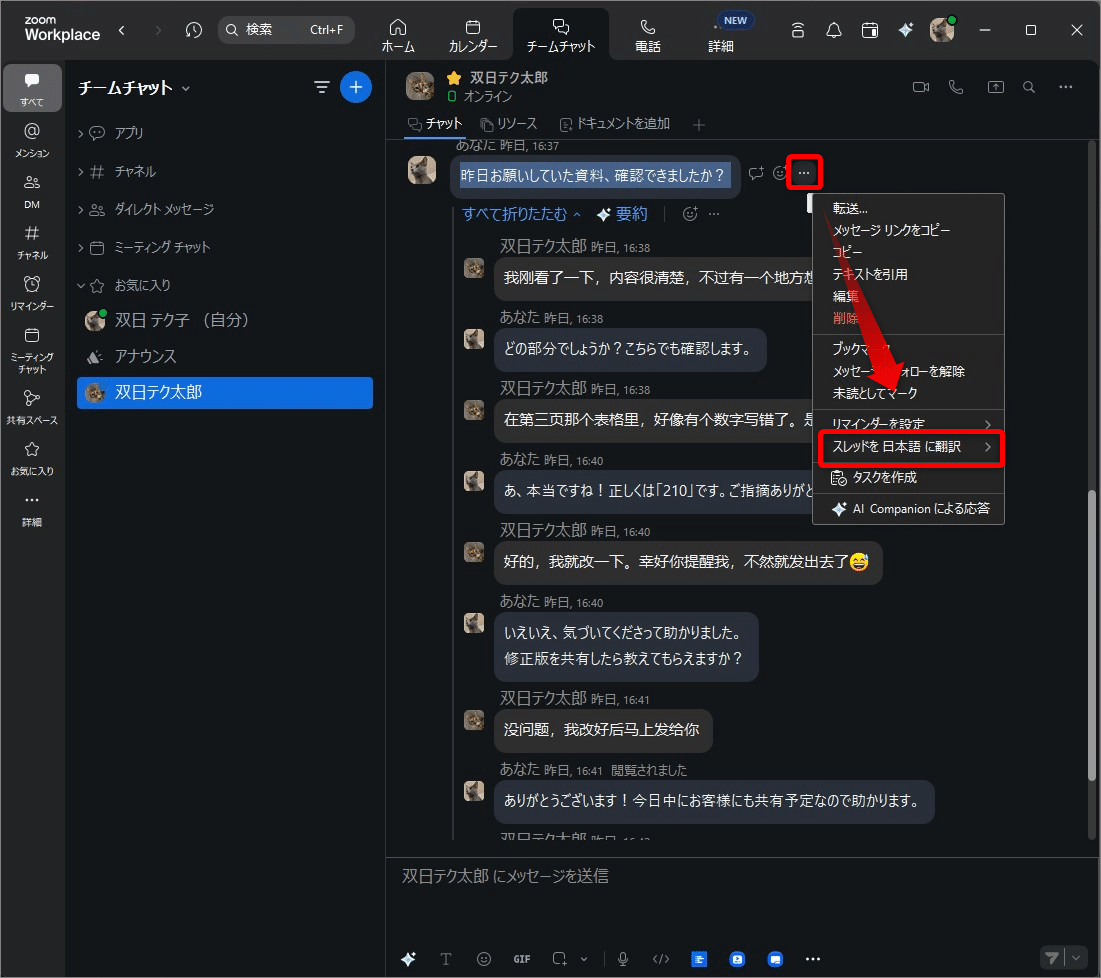The image size is (1101, 978).
Task: Click ドキュメントを追加 tab
Action: point(614,124)
